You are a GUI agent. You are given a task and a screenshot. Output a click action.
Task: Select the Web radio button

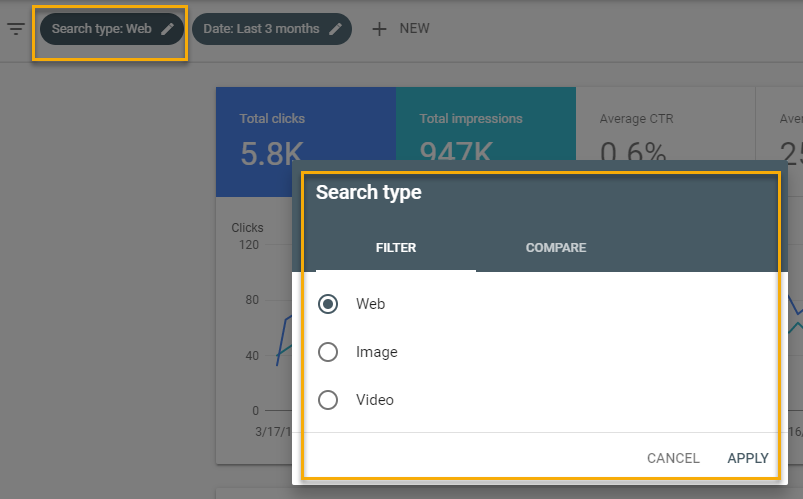click(327, 304)
